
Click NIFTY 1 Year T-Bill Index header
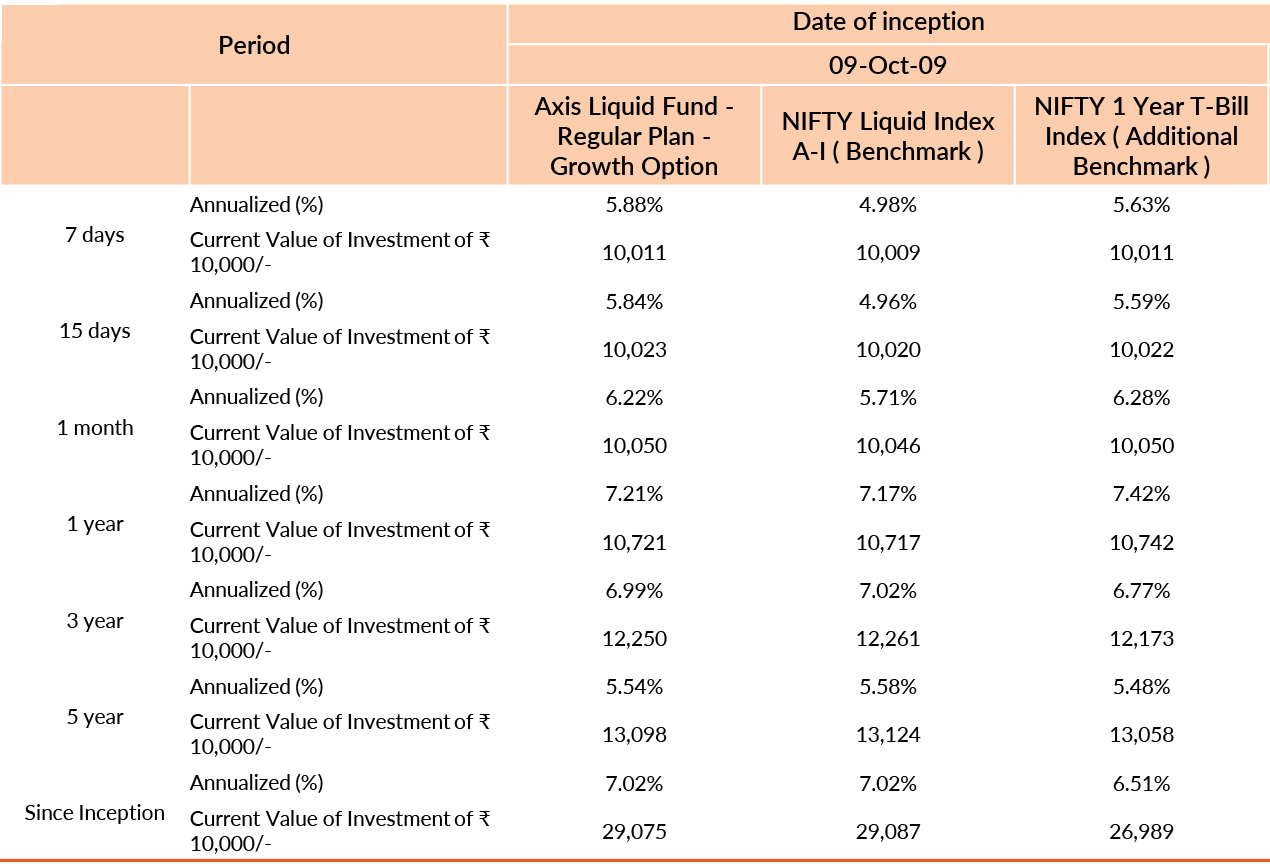pyautogui.click(x=1141, y=136)
